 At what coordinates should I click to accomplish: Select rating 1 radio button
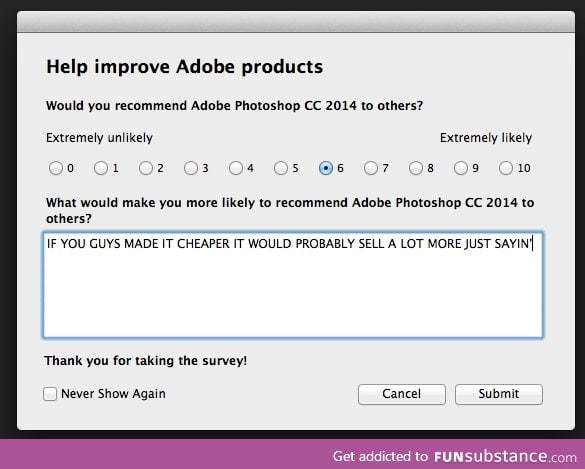coord(101,168)
